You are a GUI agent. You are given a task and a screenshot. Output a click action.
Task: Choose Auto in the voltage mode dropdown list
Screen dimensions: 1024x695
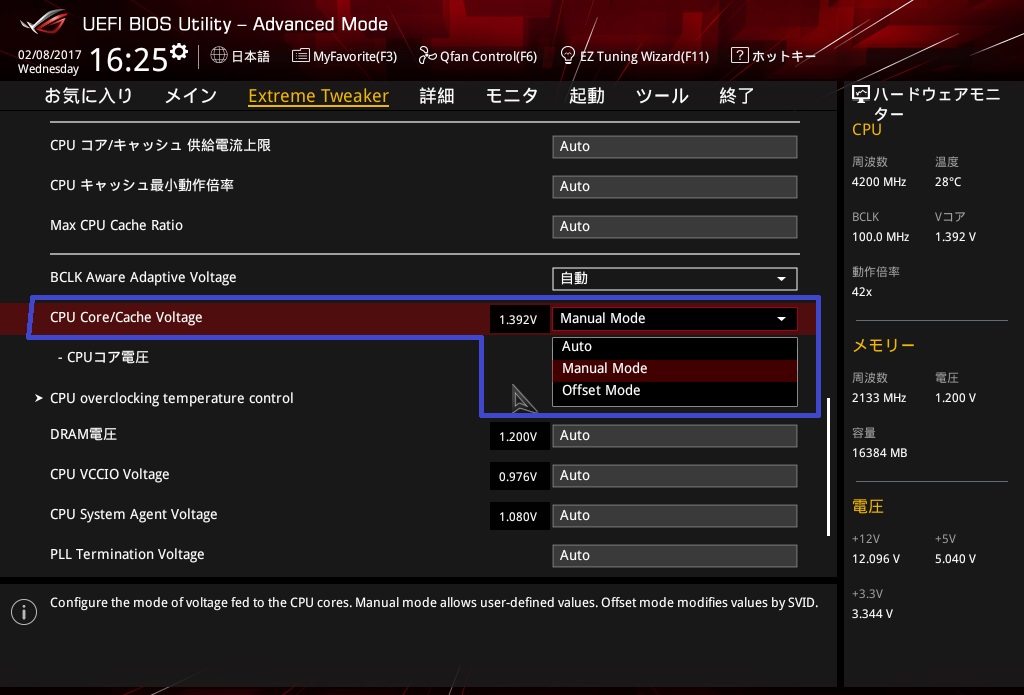(x=675, y=347)
